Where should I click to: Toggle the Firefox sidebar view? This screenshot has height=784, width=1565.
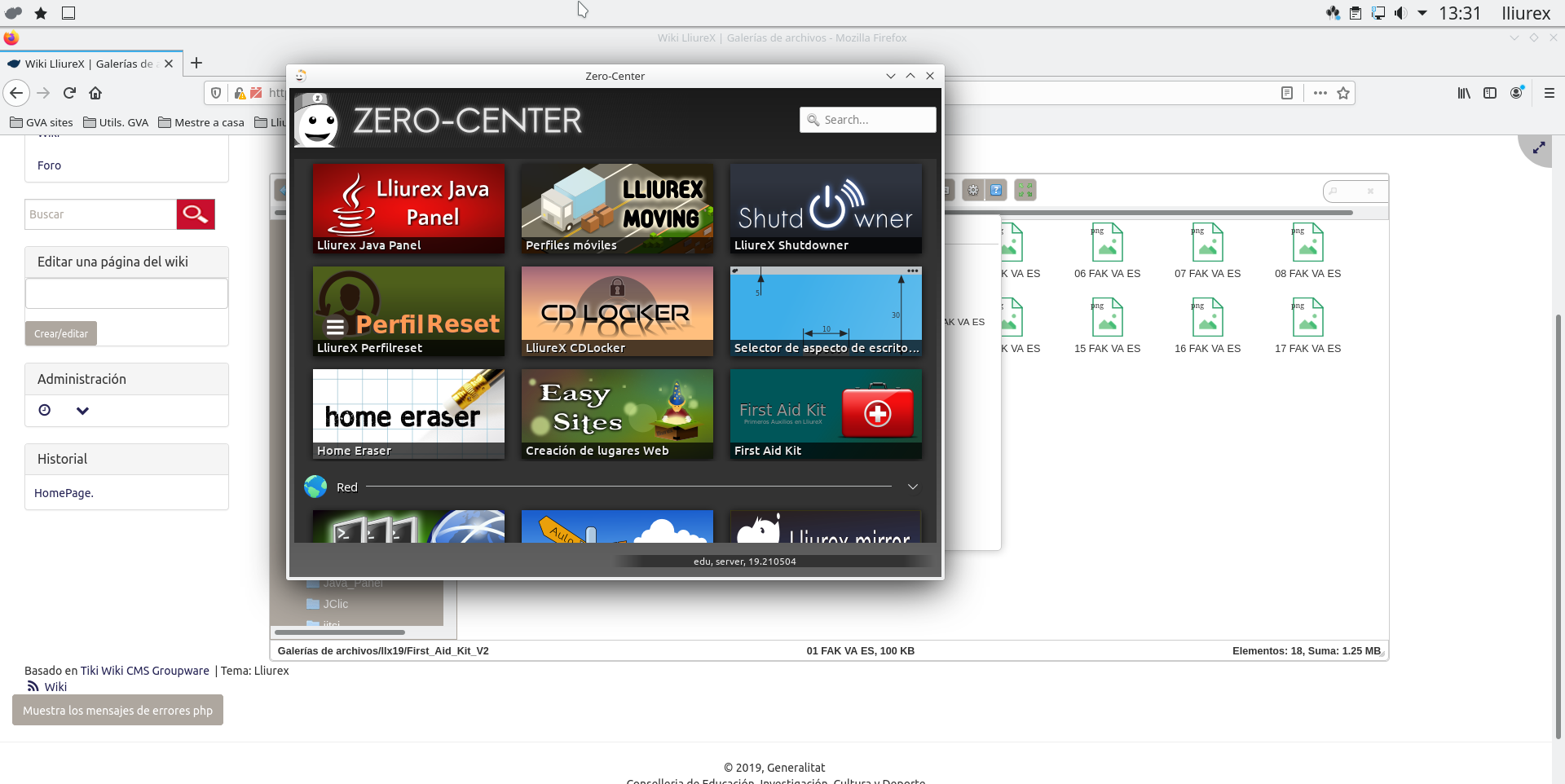1490,93
